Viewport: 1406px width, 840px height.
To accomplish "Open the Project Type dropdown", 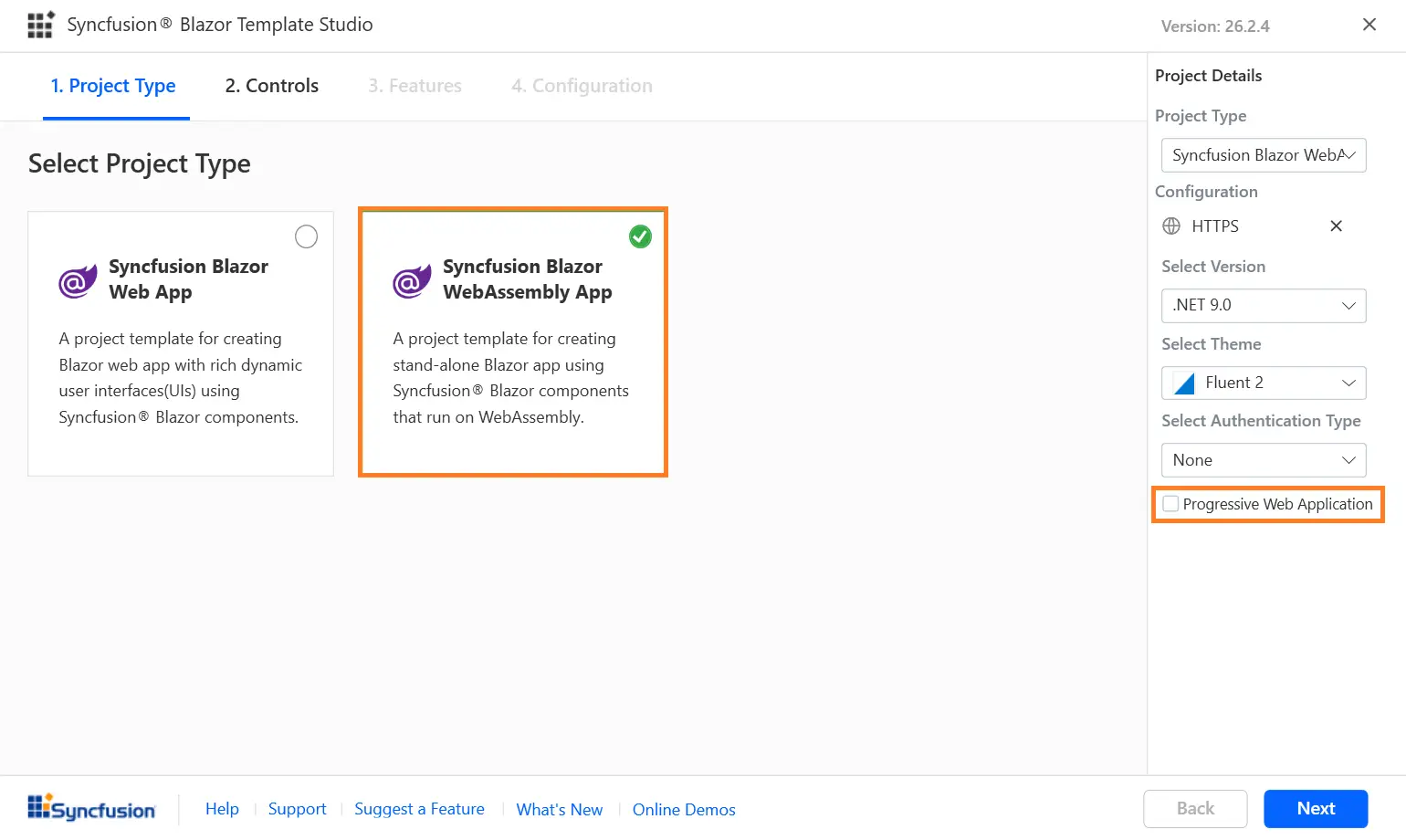I will [x=1263, y=155].
